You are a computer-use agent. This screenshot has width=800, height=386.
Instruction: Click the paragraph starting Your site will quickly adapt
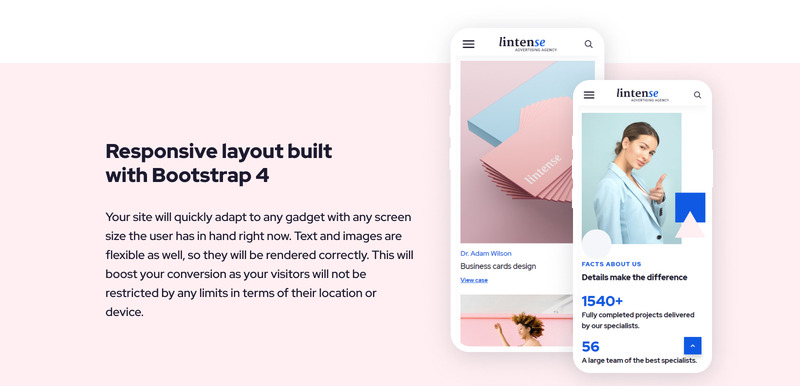click(x=259, y=264)
